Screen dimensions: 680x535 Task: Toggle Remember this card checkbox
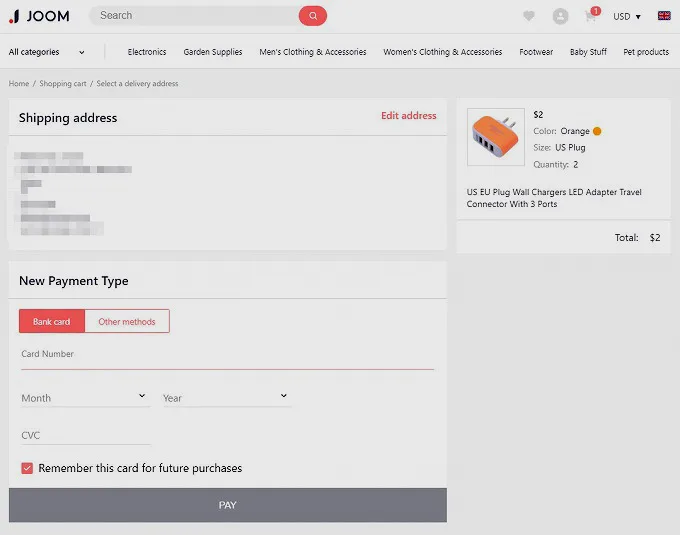point(27,468)
